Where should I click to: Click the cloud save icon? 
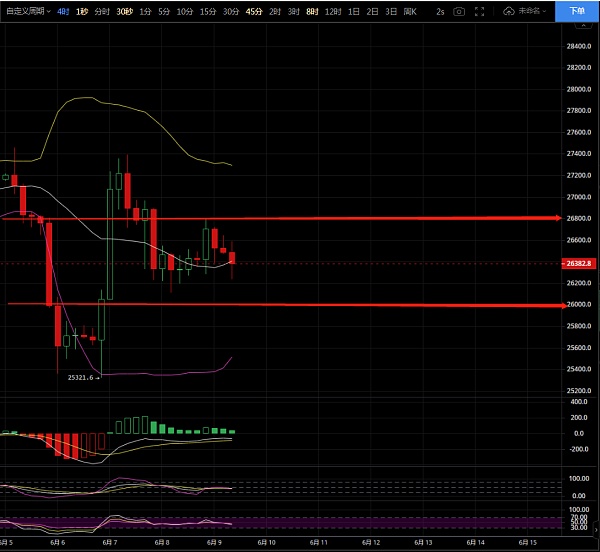[x=509, y=11]
